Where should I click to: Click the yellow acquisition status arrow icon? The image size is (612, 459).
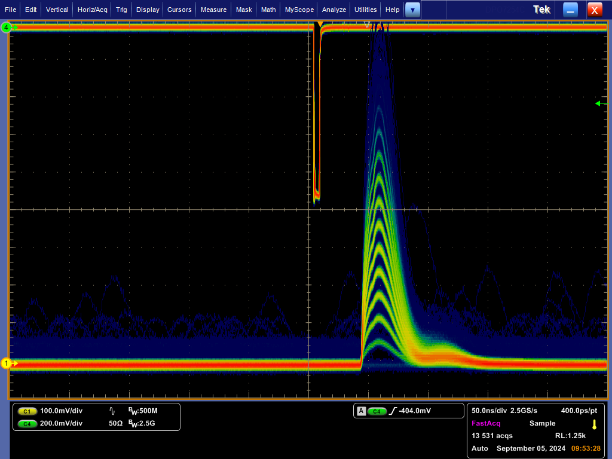(x=593, y=424)
